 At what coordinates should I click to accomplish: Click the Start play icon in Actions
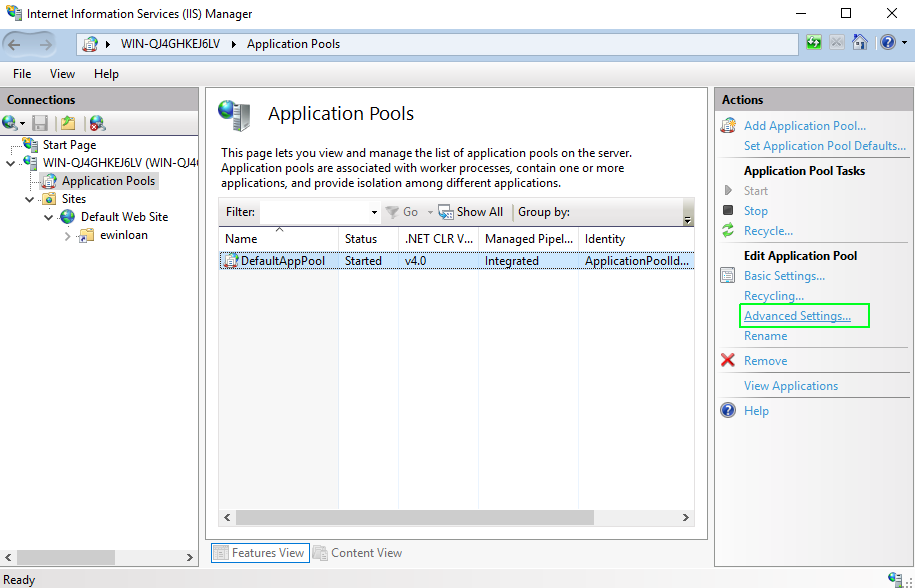(x=728, y=190)
